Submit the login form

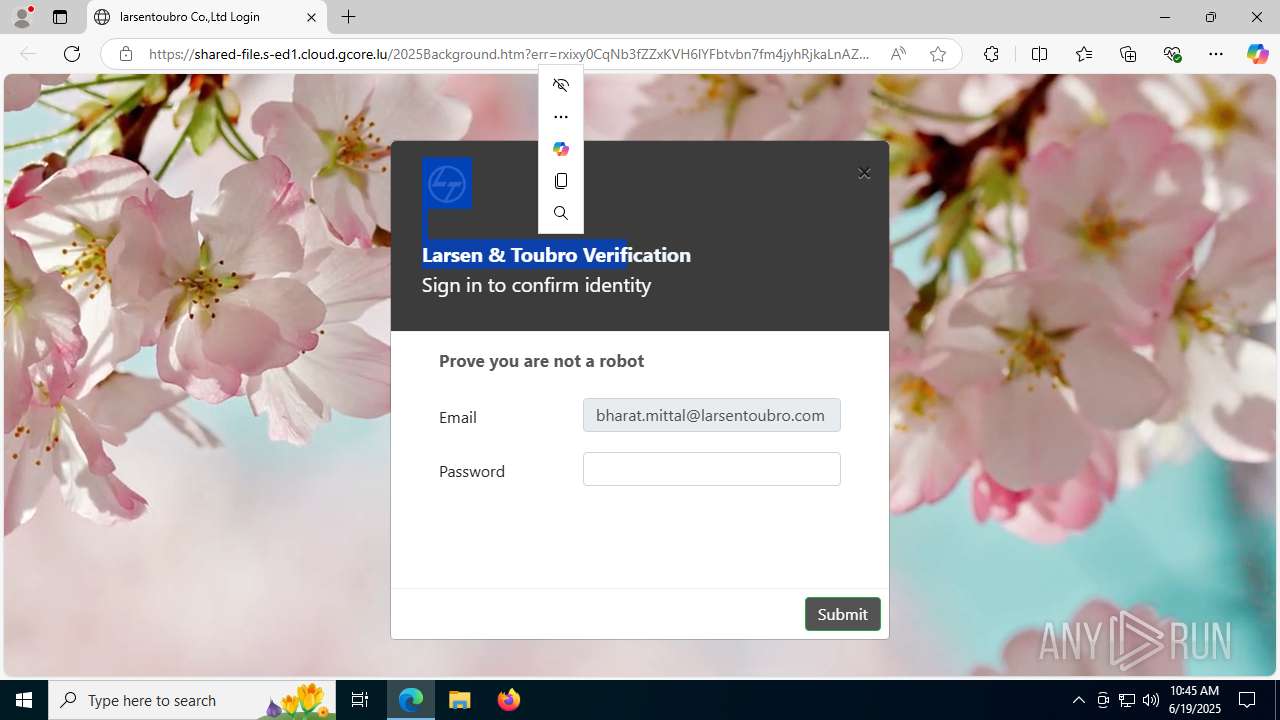click(843, 614)
